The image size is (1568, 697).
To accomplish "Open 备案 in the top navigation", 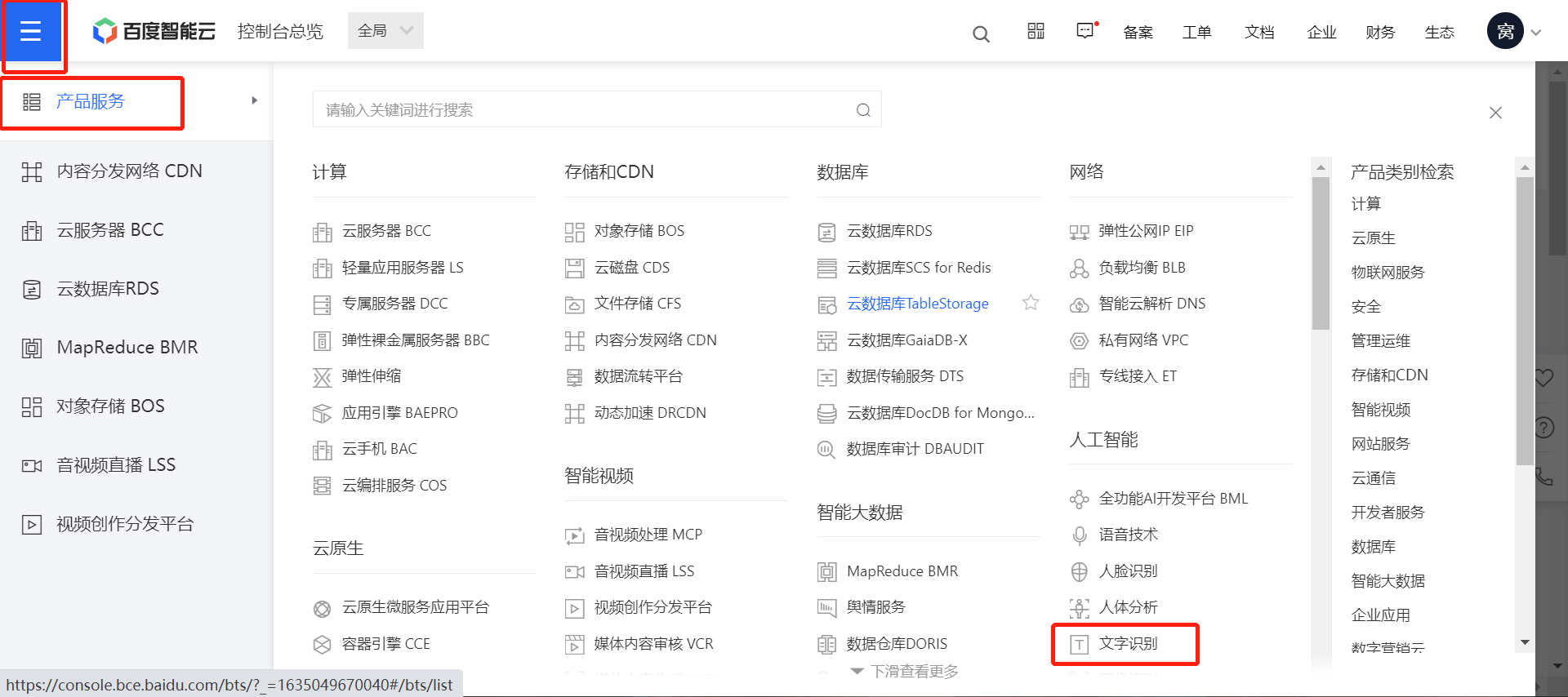I will pos(1138,32).
